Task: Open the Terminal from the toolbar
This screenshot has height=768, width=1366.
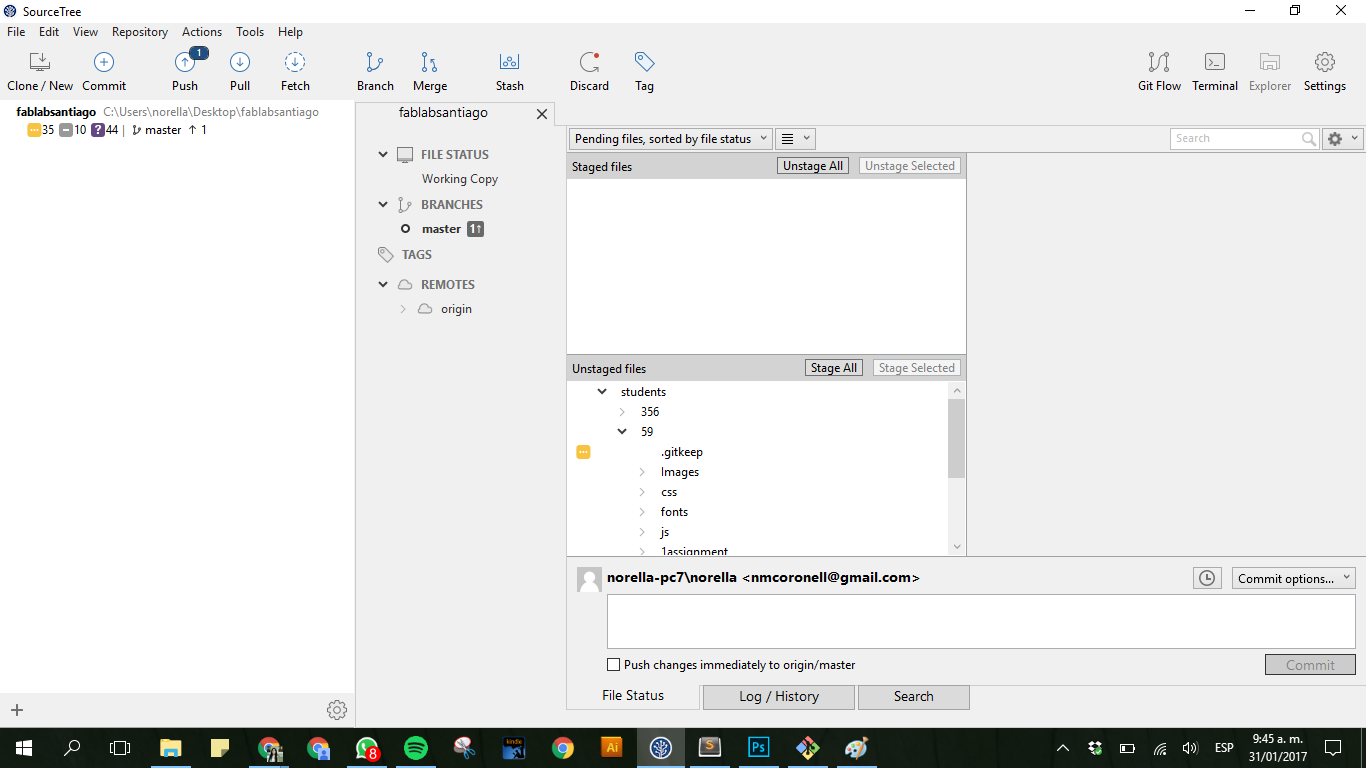Action: [x=1215, y=63]
